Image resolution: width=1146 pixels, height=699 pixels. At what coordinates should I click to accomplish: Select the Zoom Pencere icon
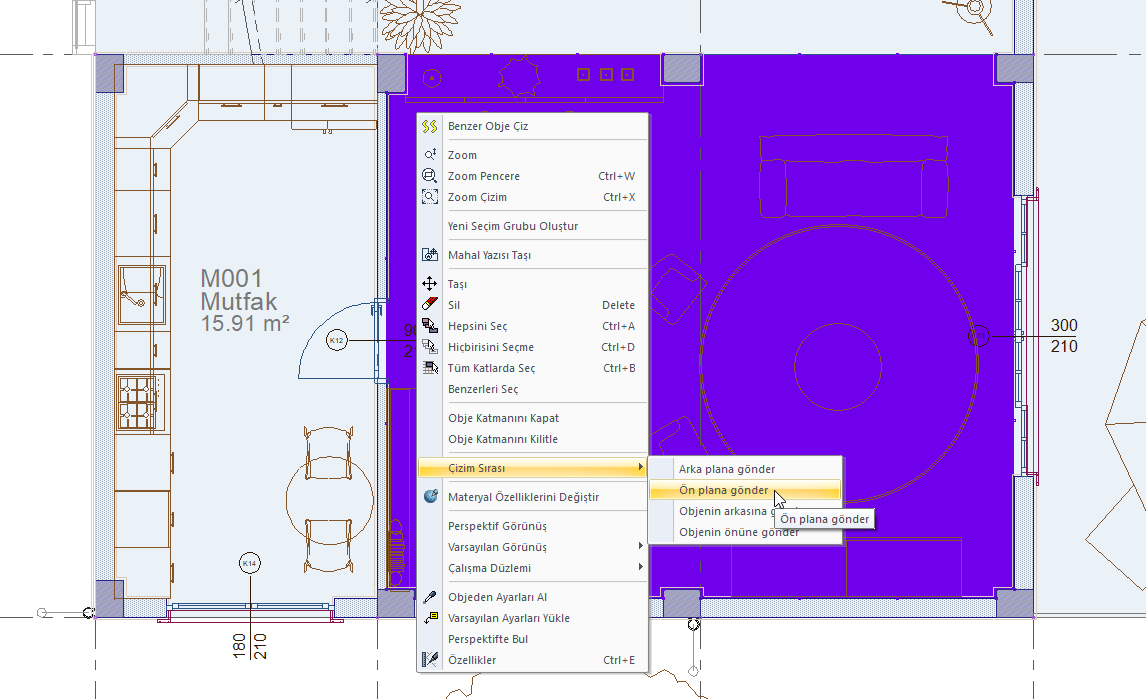(x=430, y=176)
